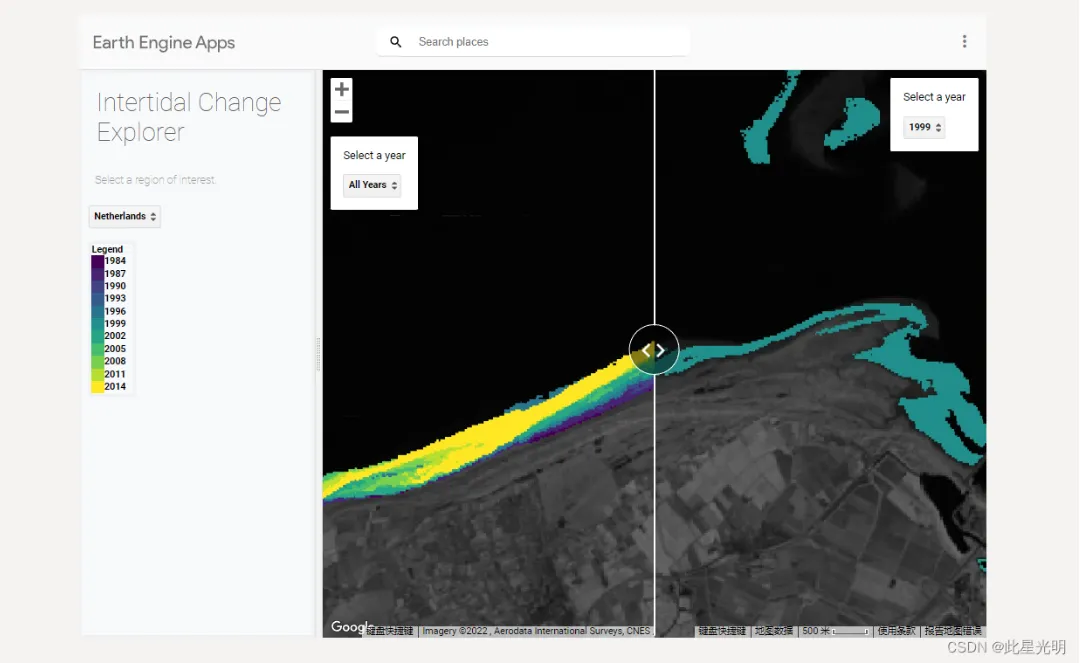
Task: Click the search magnifier icon
Action: click(395, 42)
